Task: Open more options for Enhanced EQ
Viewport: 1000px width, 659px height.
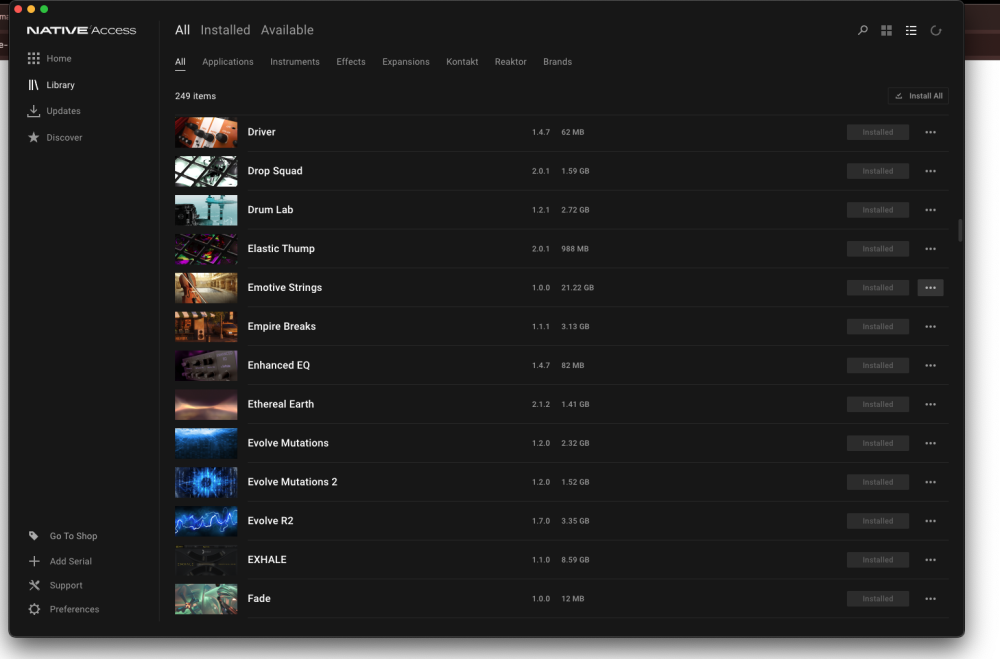Action: click(x=930, y=366)
